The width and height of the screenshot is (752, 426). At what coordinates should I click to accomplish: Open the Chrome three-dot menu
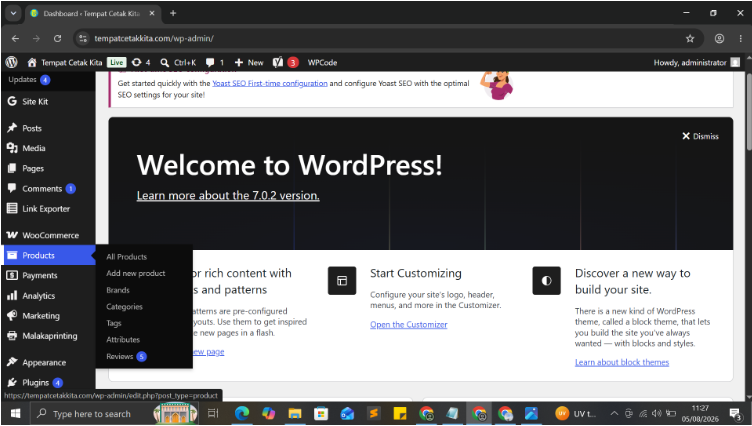click(x=740, y=38)
